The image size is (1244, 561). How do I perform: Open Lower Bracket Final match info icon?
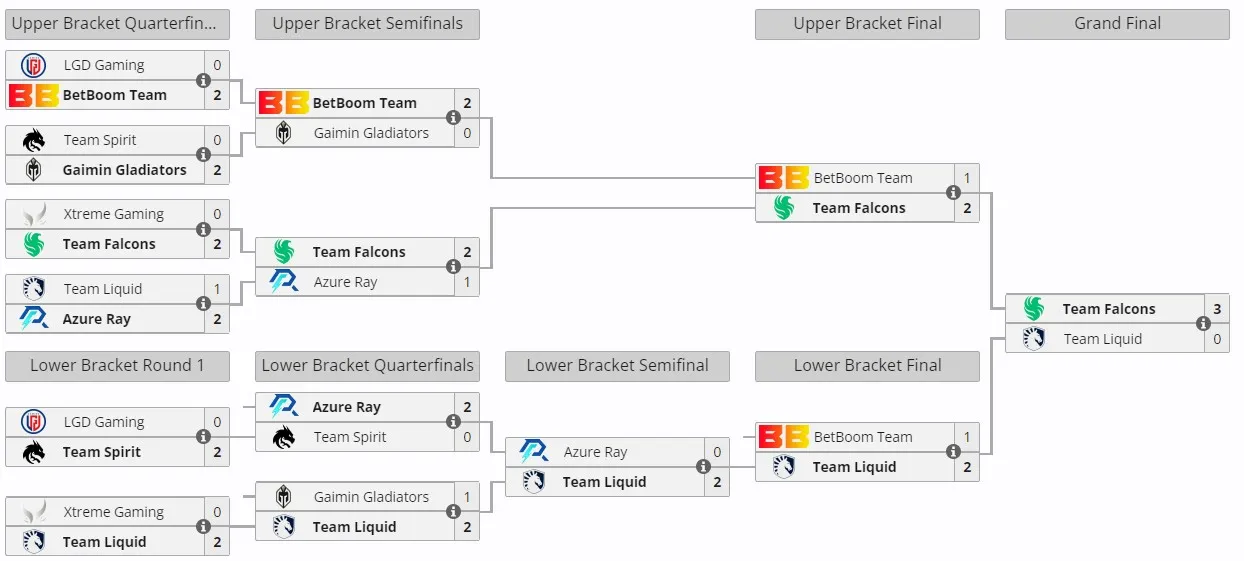coord(953,452)
